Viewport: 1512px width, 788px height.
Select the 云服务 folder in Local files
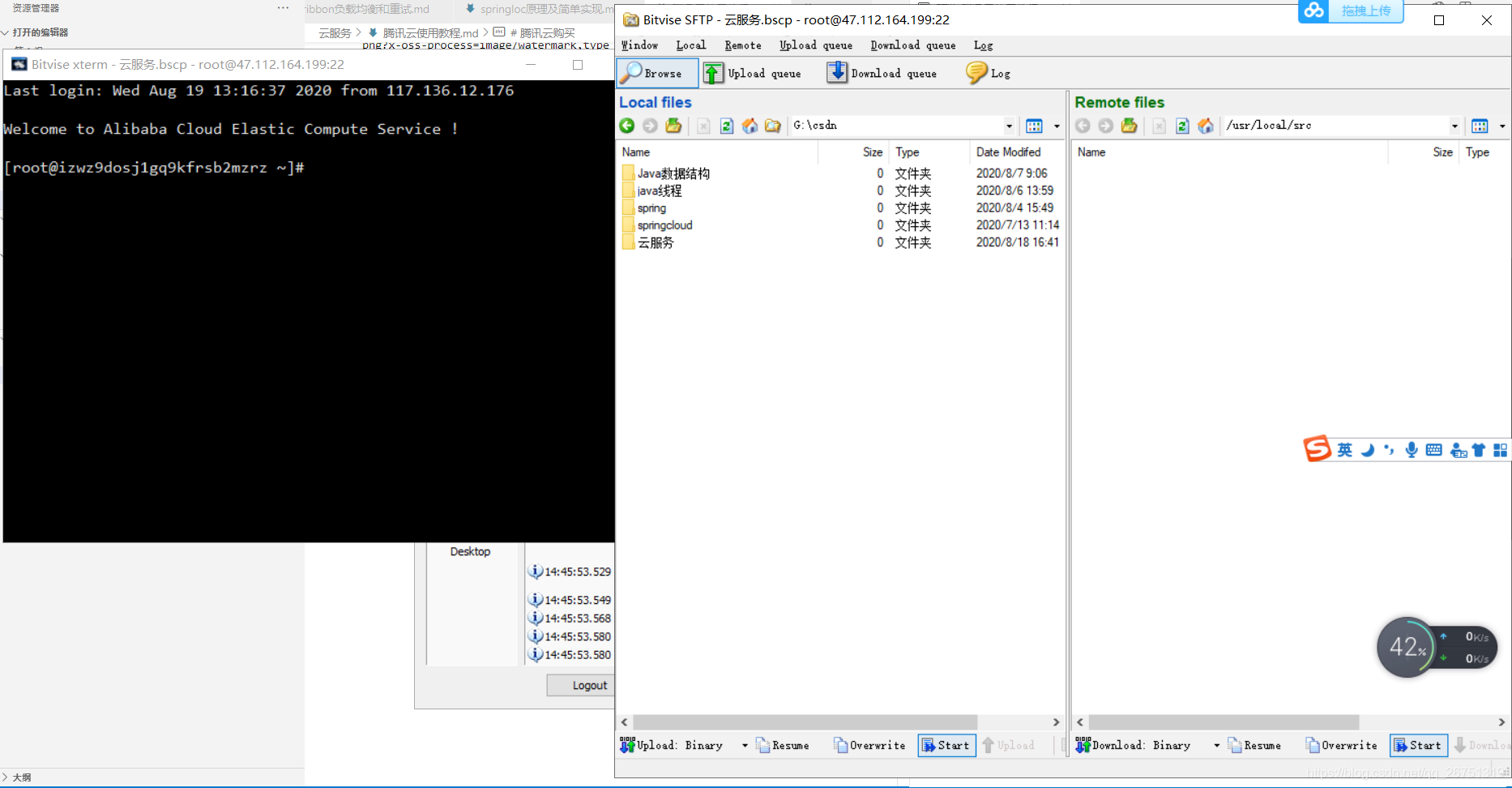pos(648,242)
